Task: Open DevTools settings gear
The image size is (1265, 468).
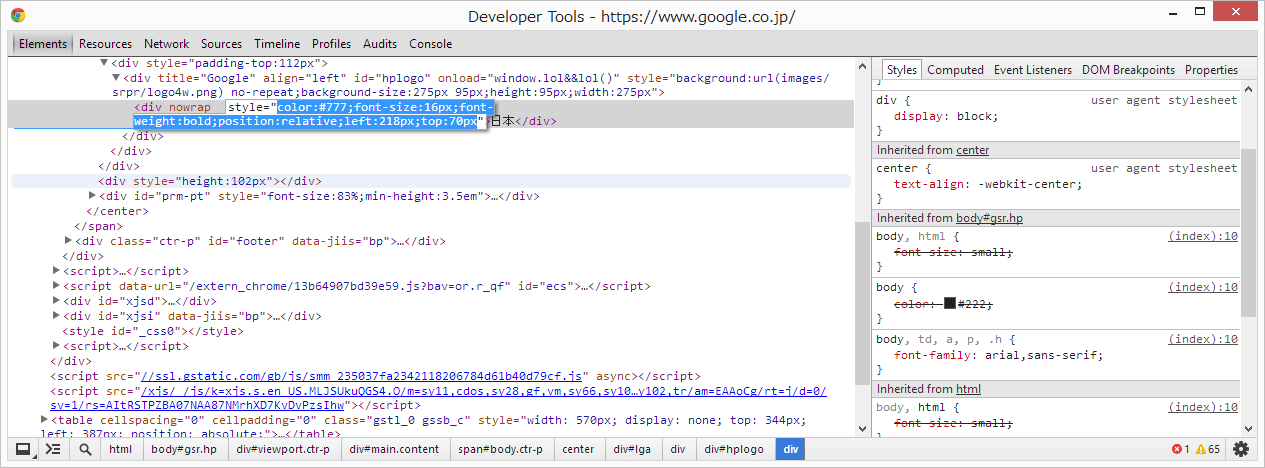Action: point(1241,449)
